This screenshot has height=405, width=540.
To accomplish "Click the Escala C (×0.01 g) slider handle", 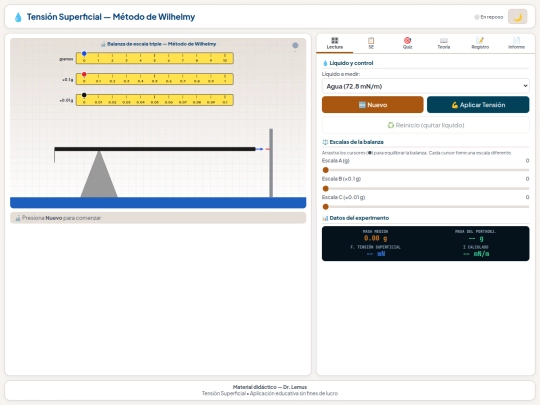I will tap(325, 207).
